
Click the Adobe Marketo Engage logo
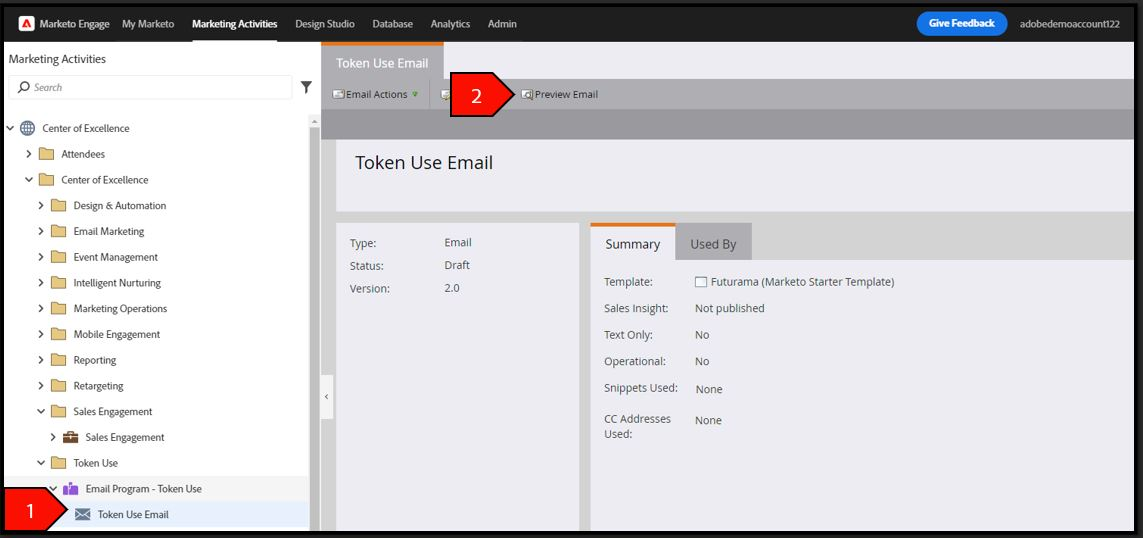tap(26, 24)
